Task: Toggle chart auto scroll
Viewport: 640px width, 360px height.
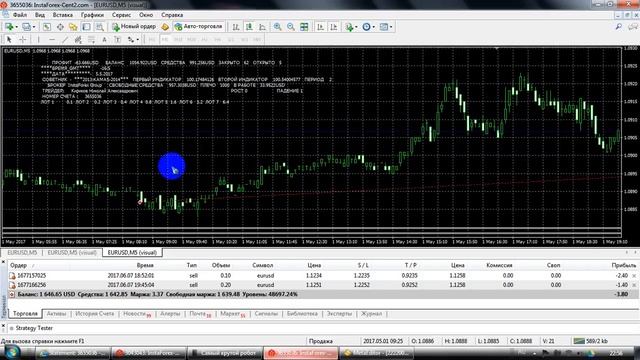Action: pyautogui.click(x=320, y=27)
